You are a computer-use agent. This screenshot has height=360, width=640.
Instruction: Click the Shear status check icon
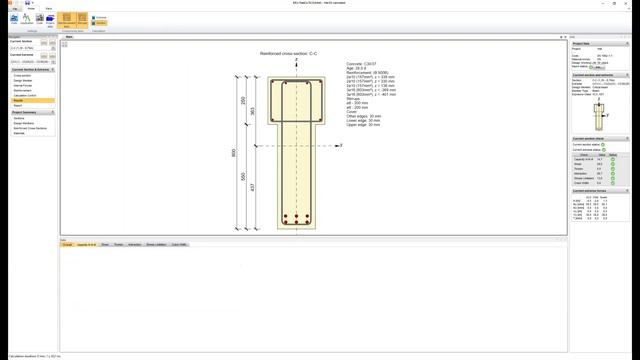pyautogui.click(x=613, y=164)
